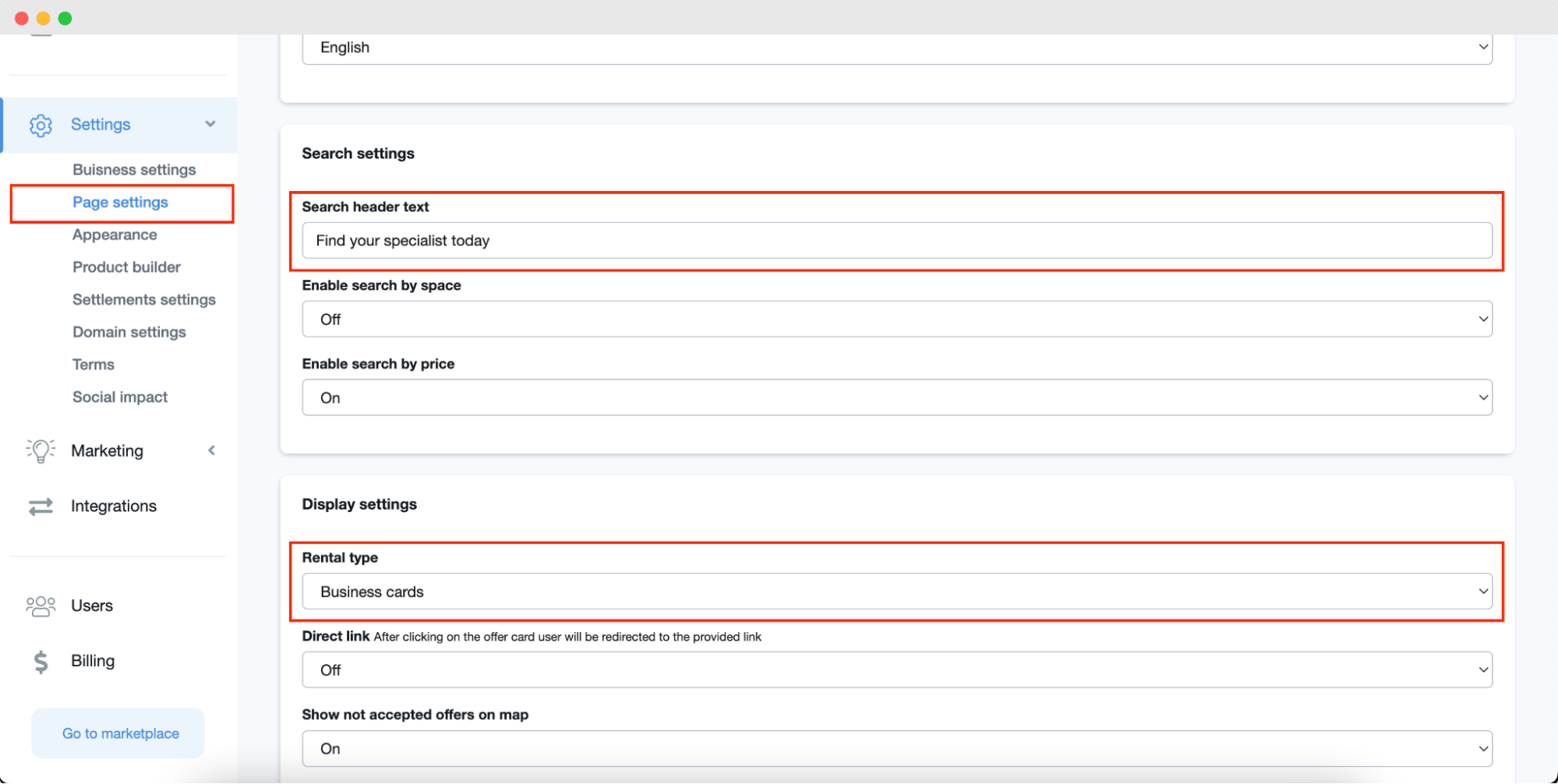
Task: Click the Show not accepted offers on map label
Action: [x=415, y=715]
